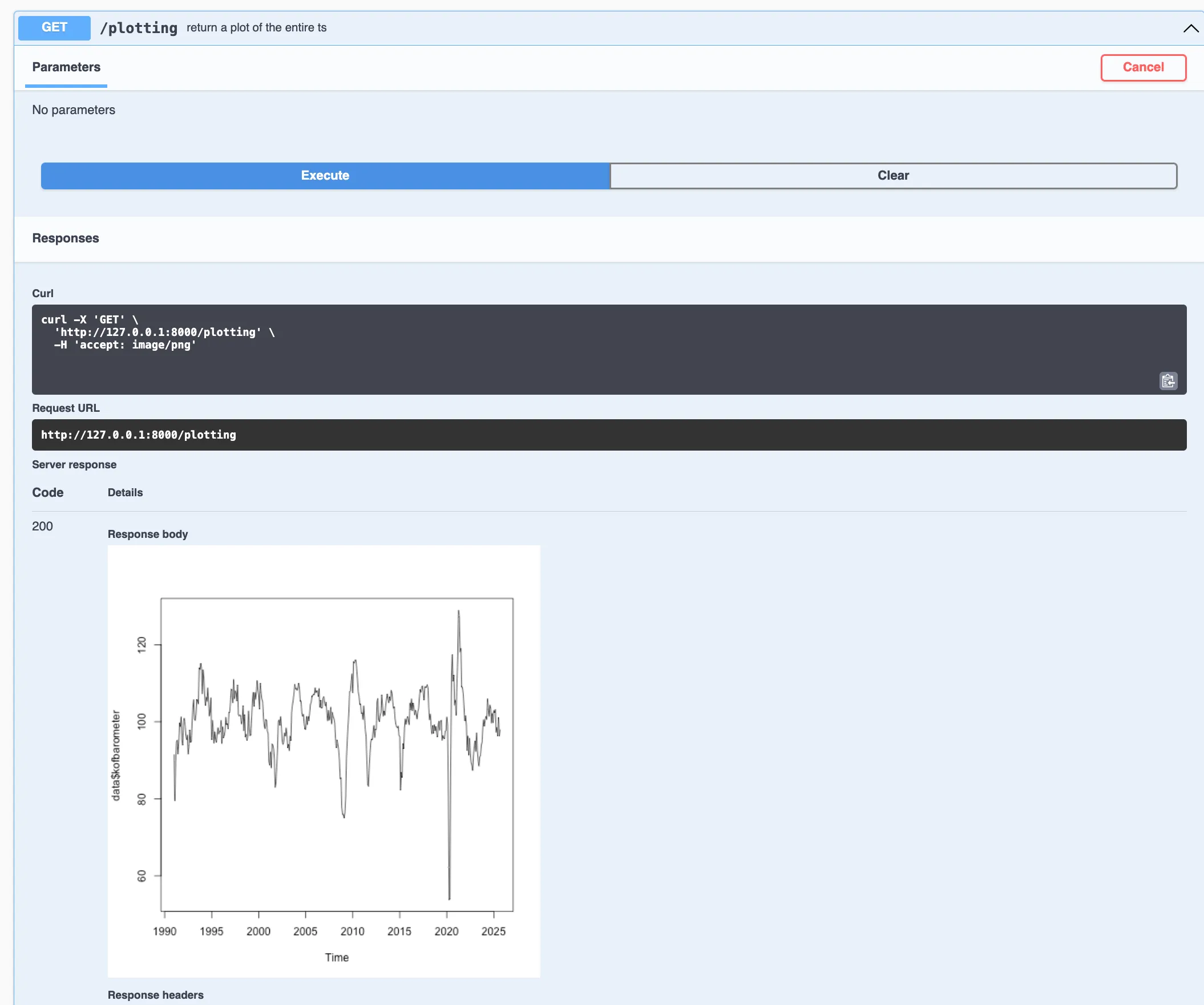Click the Responses section heading
The image size is (1204, 1005).
[x=66, y=238]
